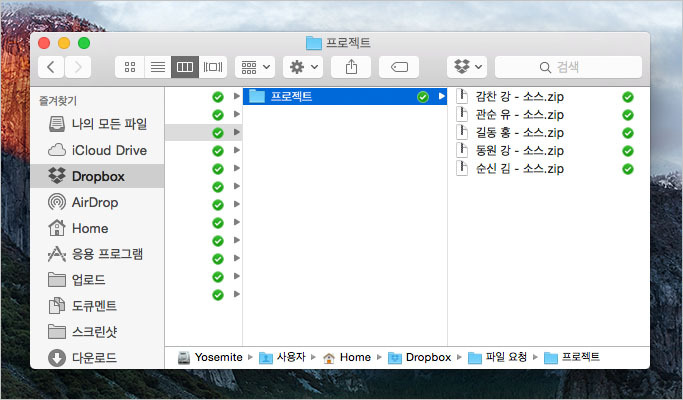Viewport: 683px width, 400px height.
Task: Select Dropbox in the sidebar
Action: (x=97, y=176)
